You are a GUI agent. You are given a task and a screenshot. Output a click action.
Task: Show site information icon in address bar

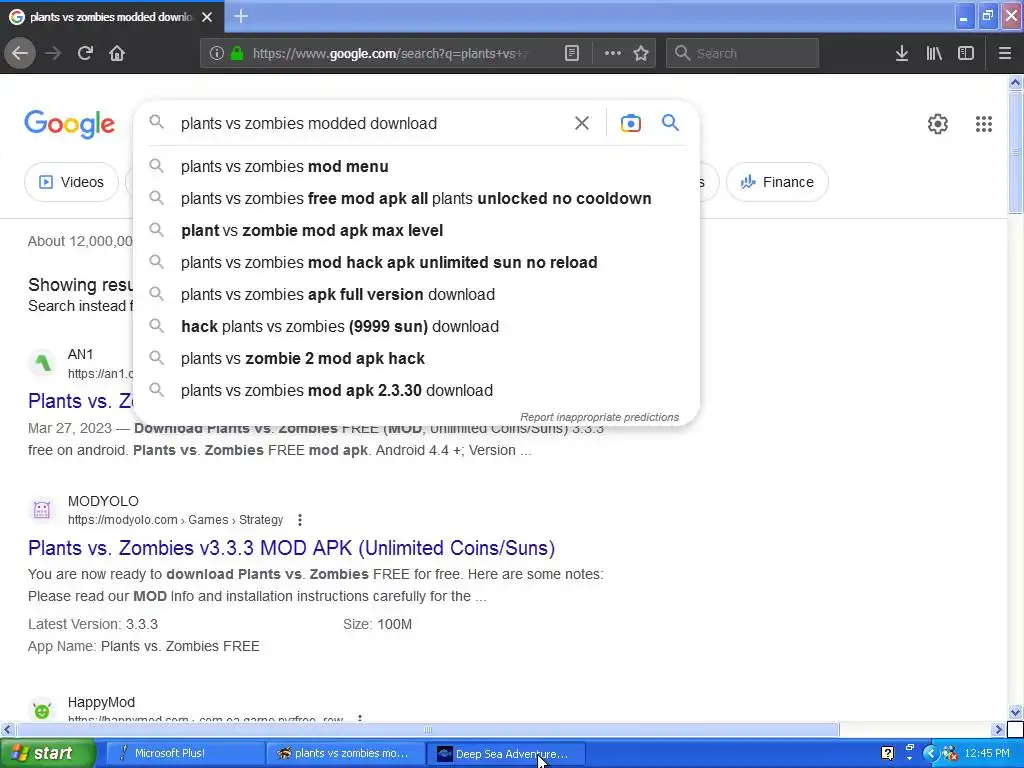coord(216,54)
